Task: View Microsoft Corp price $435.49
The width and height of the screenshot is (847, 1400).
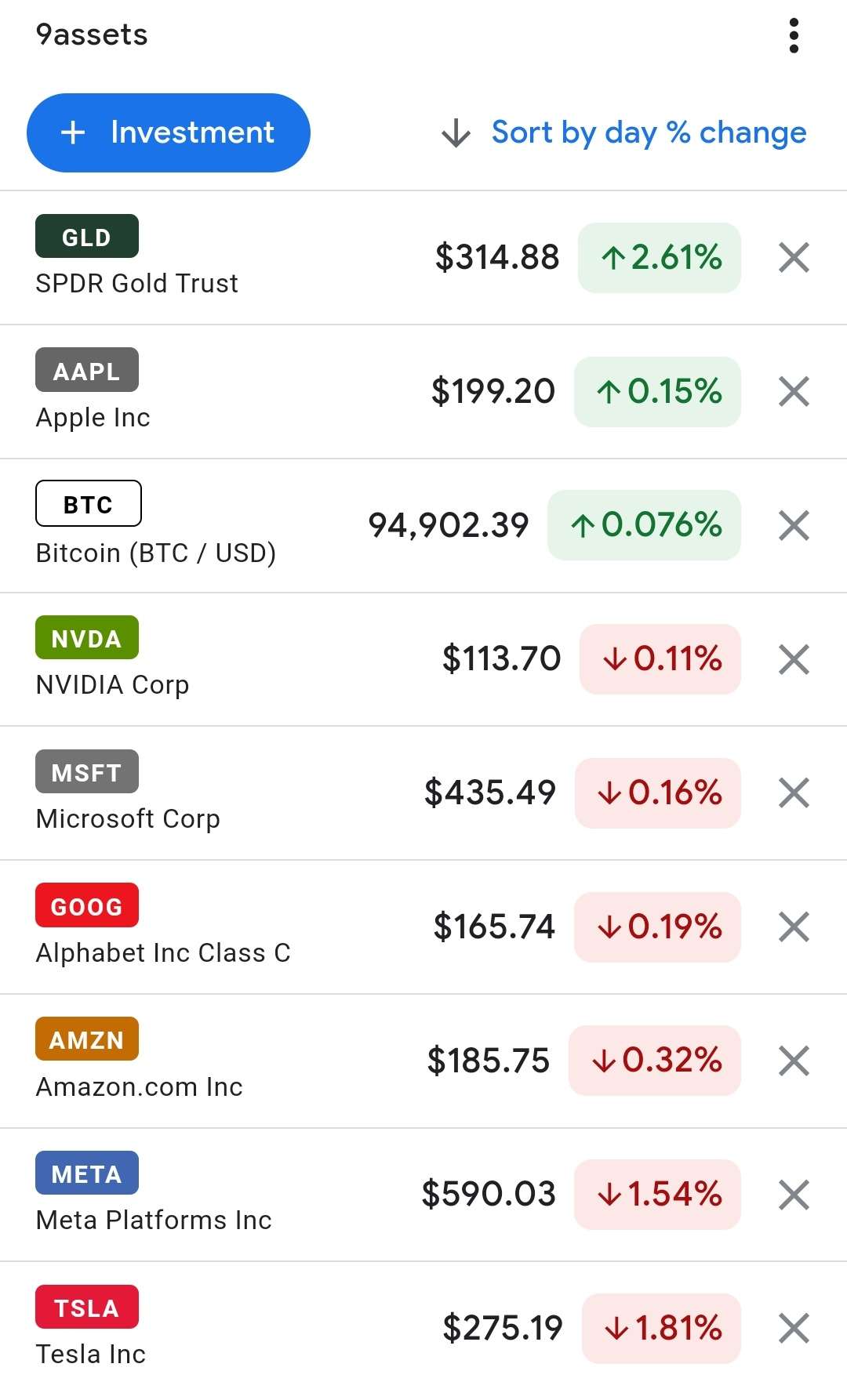Action: click(490, 792)
